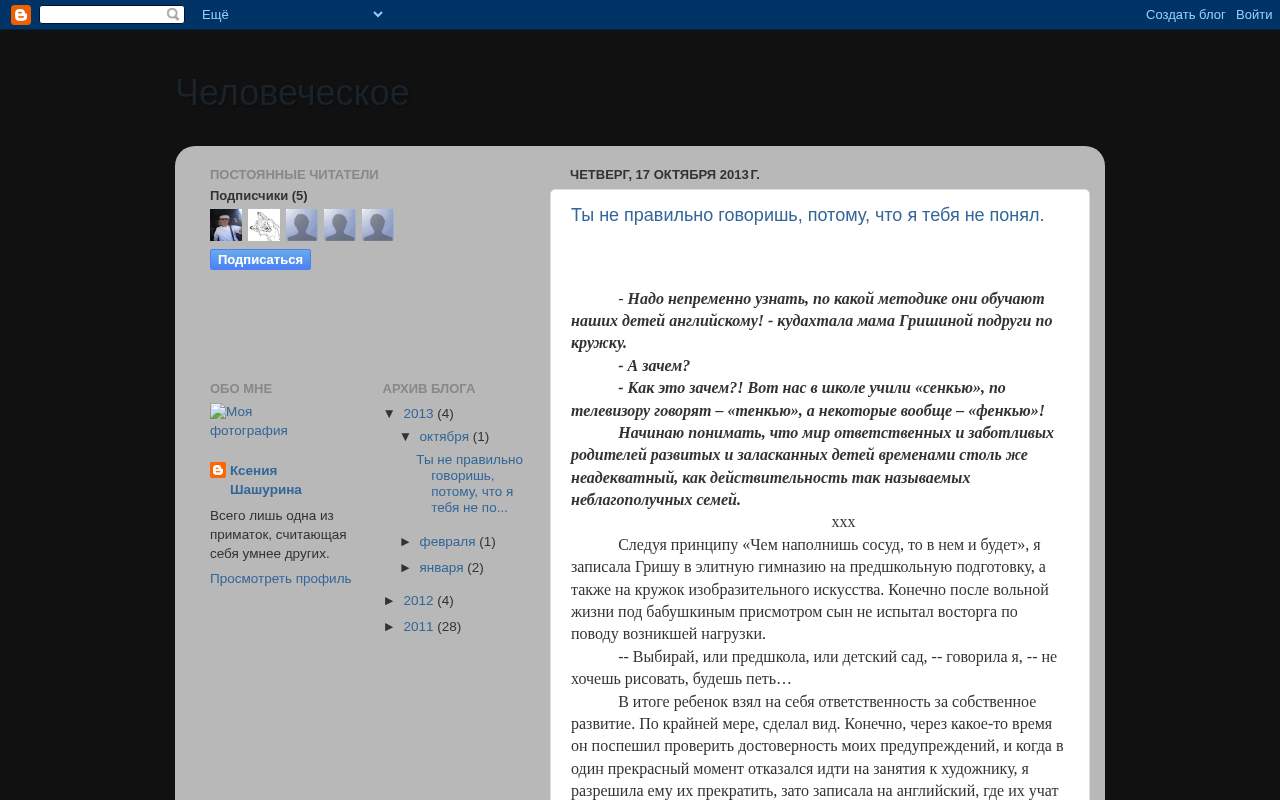The height and width of the screenshot is (800, 1280).
Task: Open Ксения Шашурина author profile link
Action: (x=266, y=480)
